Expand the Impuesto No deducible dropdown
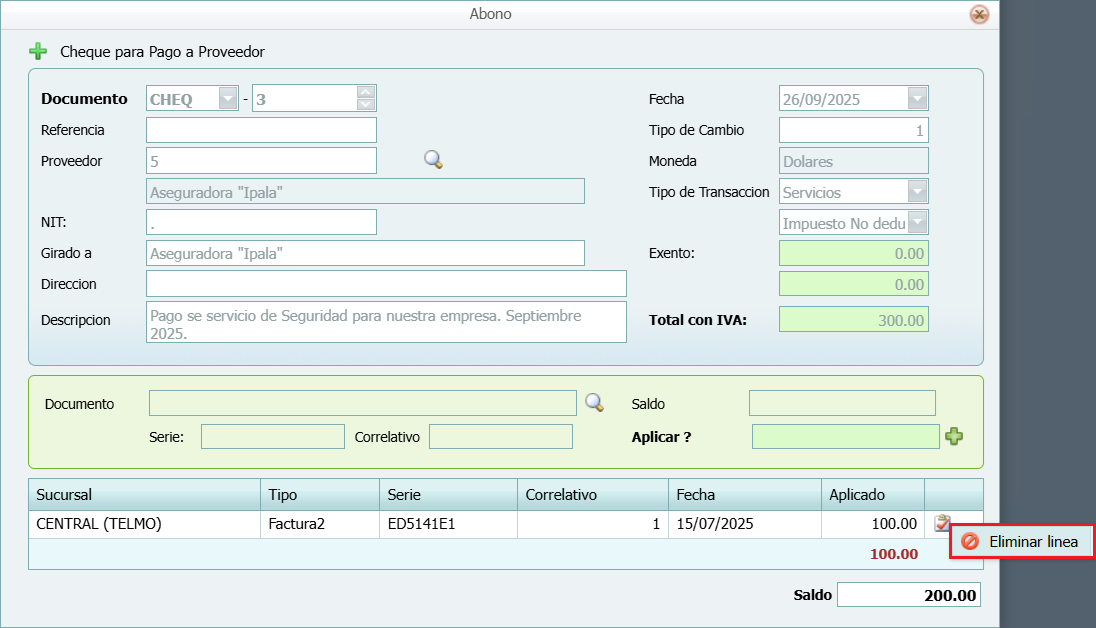The width and height of the screenshot is (1096, 628). tap(917, 223)
